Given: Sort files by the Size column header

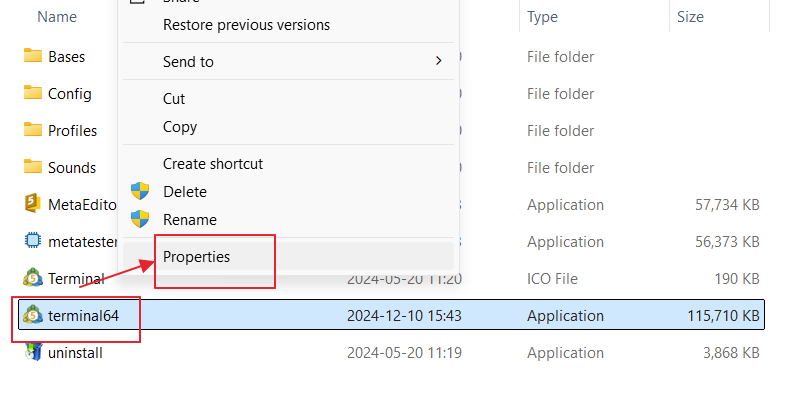Looking at the screenshot, I should (690, 17).
